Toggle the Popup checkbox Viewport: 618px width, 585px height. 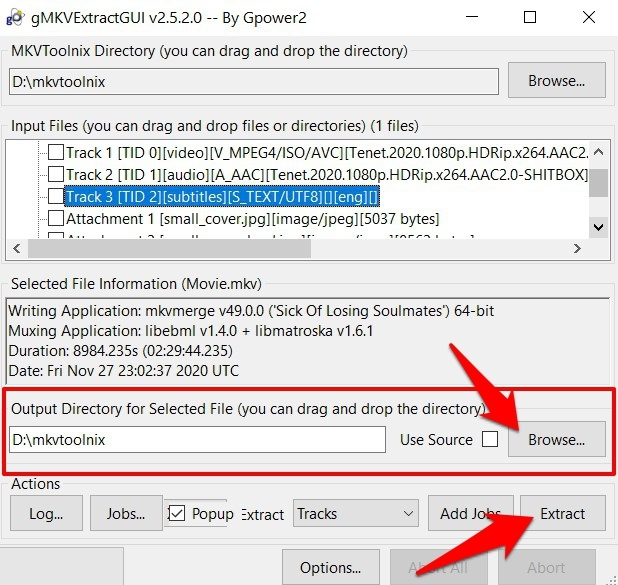pos(176,513)
